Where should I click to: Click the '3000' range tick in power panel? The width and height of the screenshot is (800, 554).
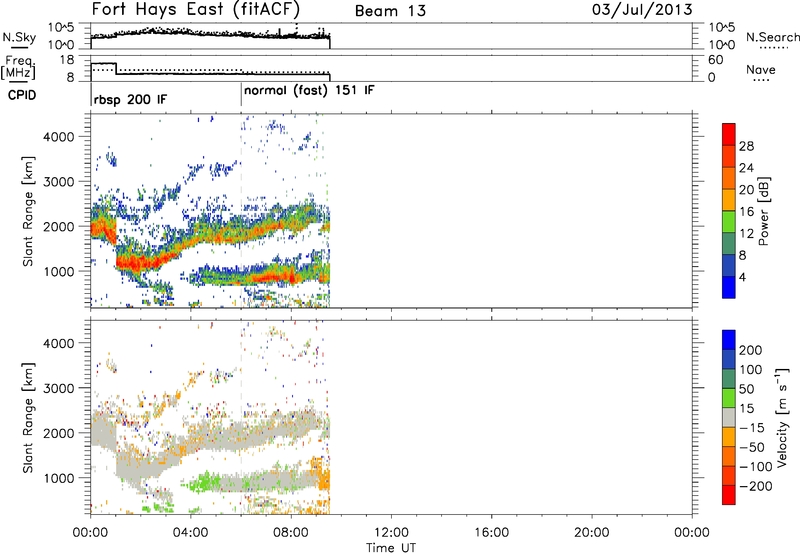(58, 182)
